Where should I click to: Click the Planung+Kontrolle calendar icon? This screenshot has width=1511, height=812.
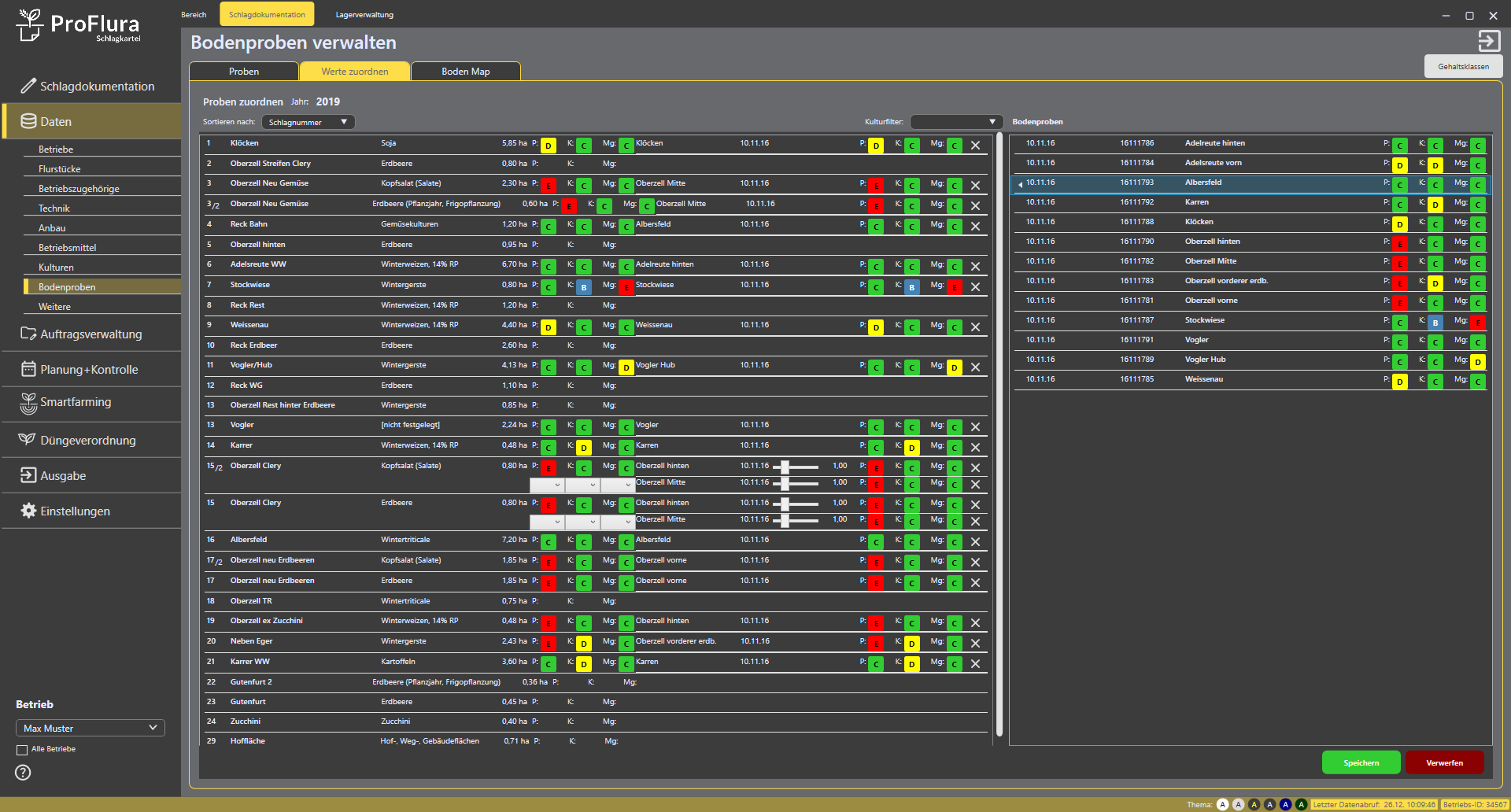28,369
